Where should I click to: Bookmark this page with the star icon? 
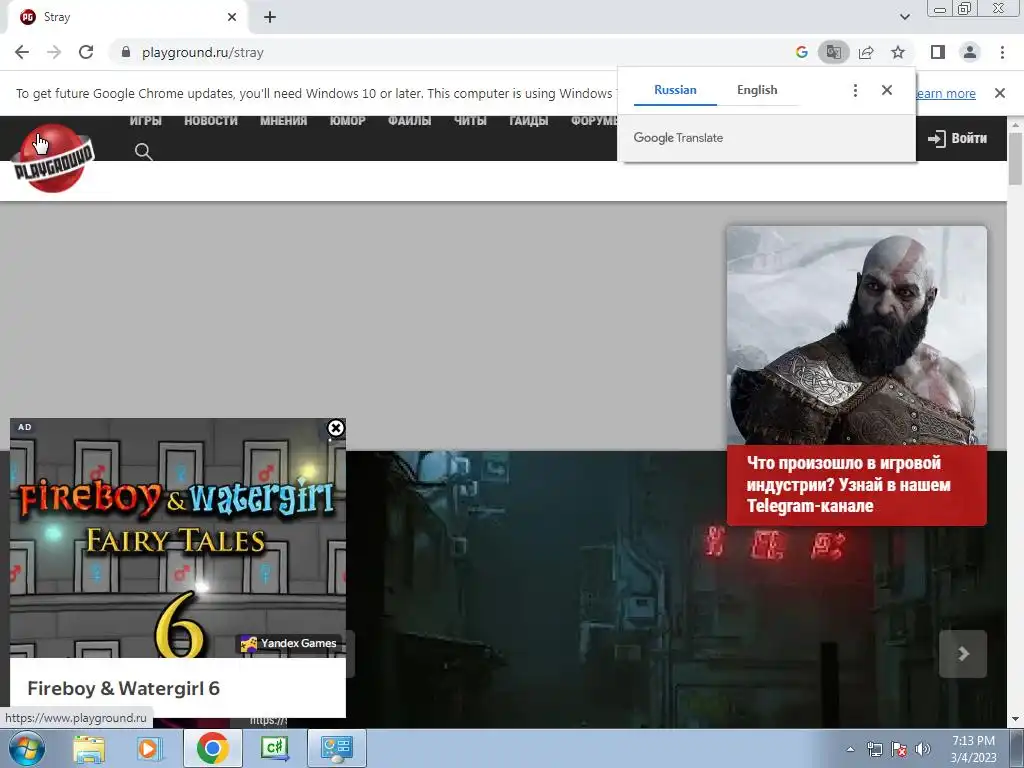898,52
